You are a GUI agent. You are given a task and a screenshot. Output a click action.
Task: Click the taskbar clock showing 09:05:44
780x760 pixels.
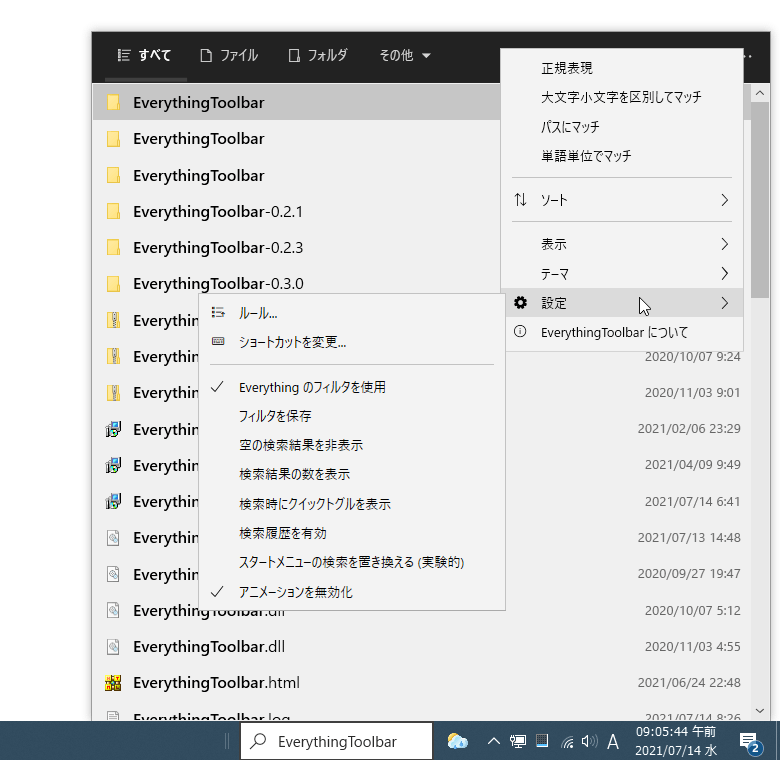point(676,741)
